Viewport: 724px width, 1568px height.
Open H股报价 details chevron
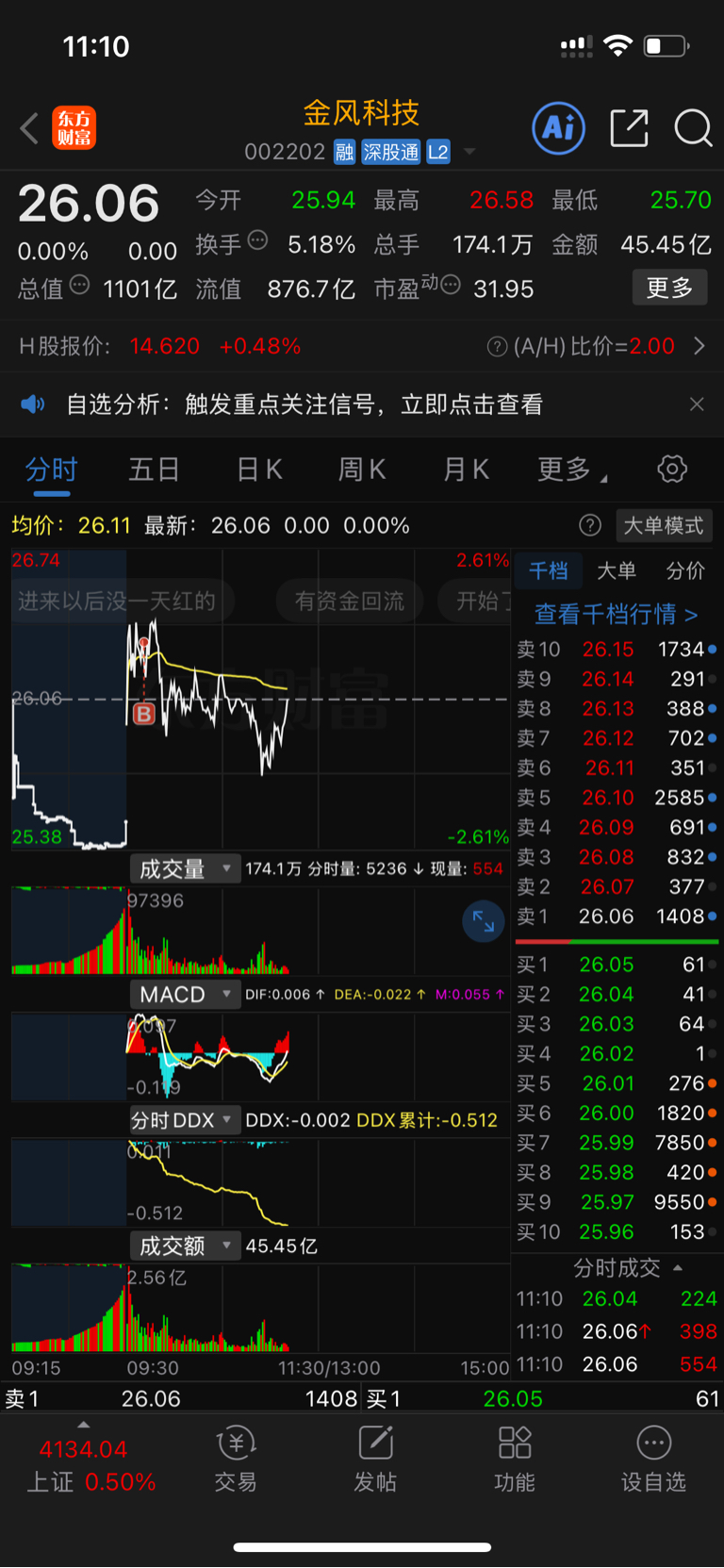click(699, 347)
